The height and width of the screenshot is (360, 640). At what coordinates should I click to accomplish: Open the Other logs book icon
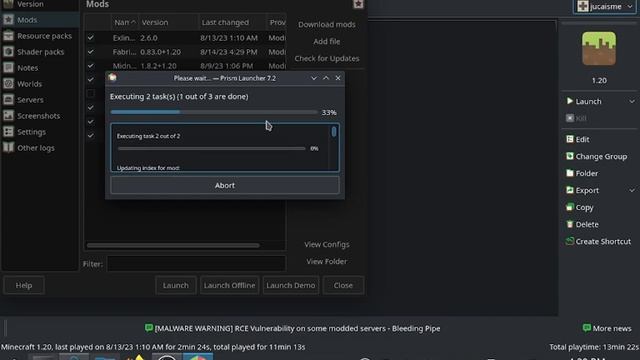click(8, 148)
